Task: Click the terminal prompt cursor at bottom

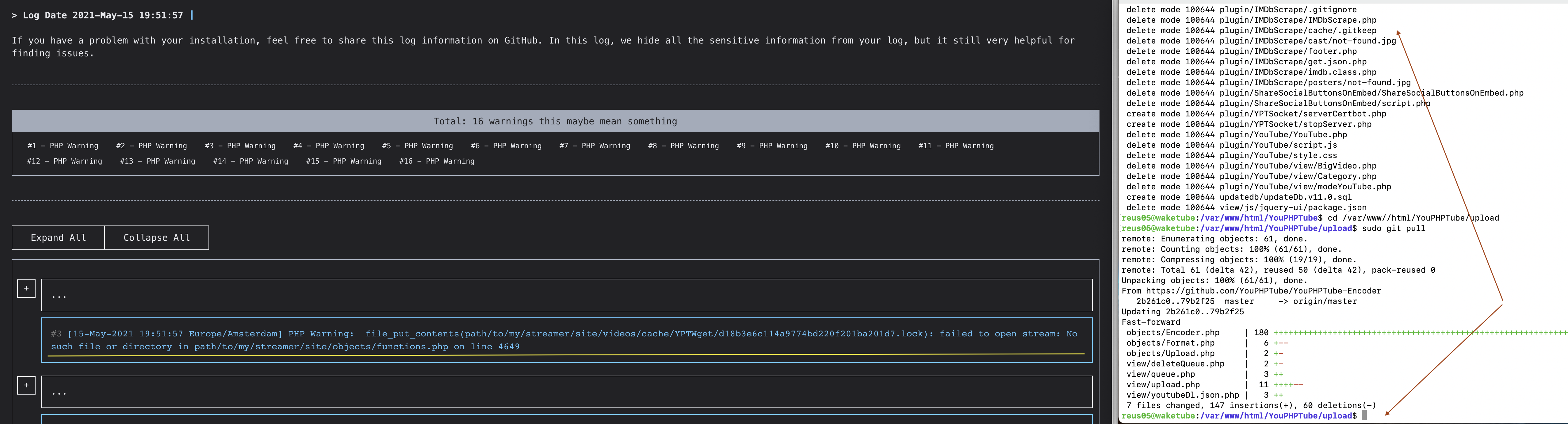Action: 1364,415
